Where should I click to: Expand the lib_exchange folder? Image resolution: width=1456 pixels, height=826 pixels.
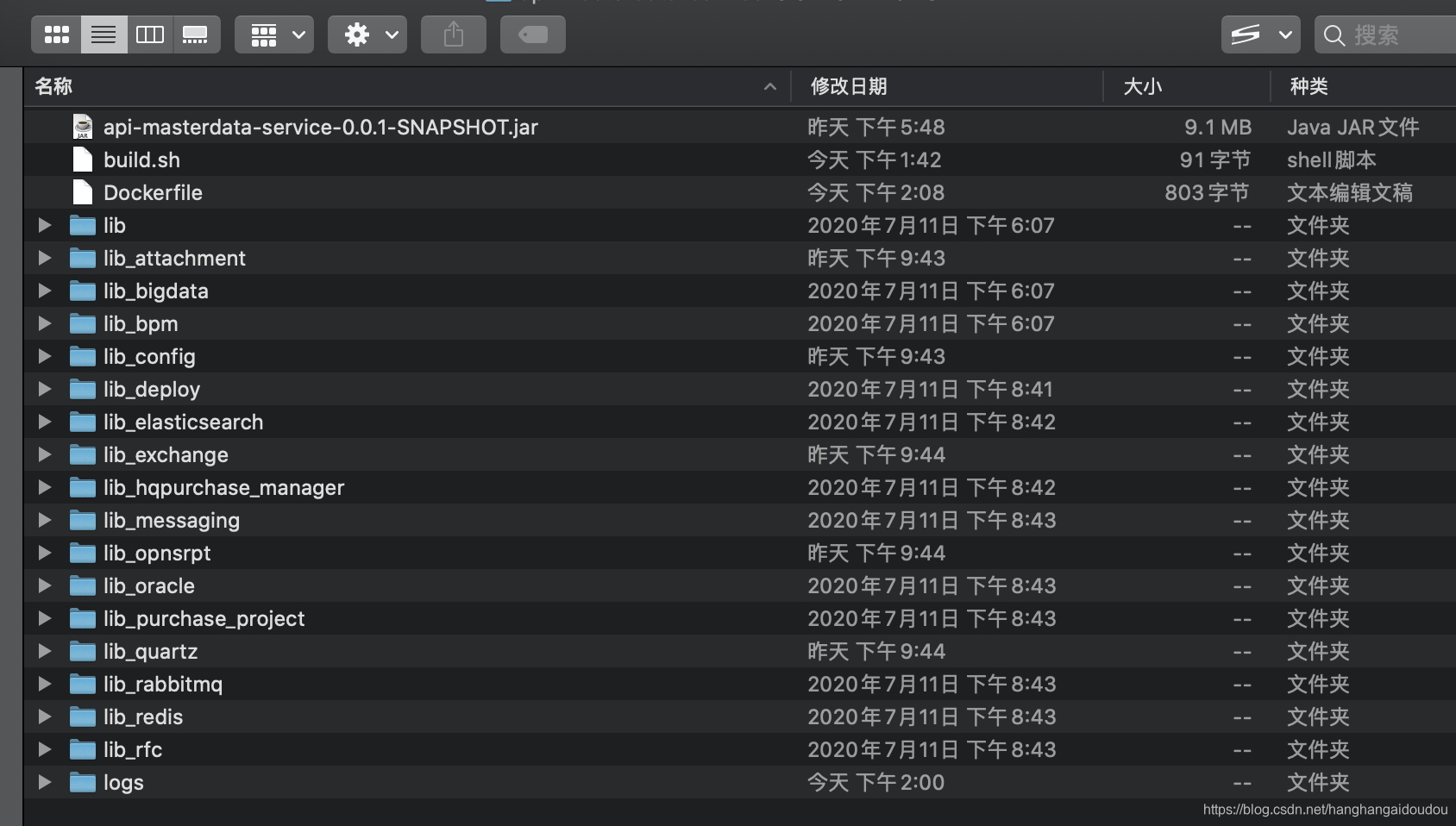45,454
